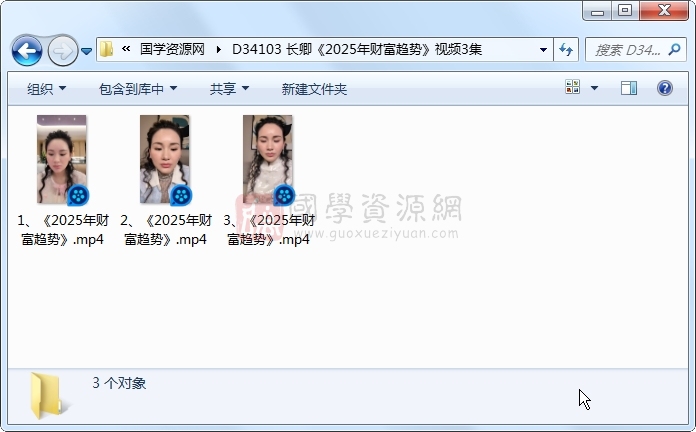Open the 组织 menu

tap(47, 89)
